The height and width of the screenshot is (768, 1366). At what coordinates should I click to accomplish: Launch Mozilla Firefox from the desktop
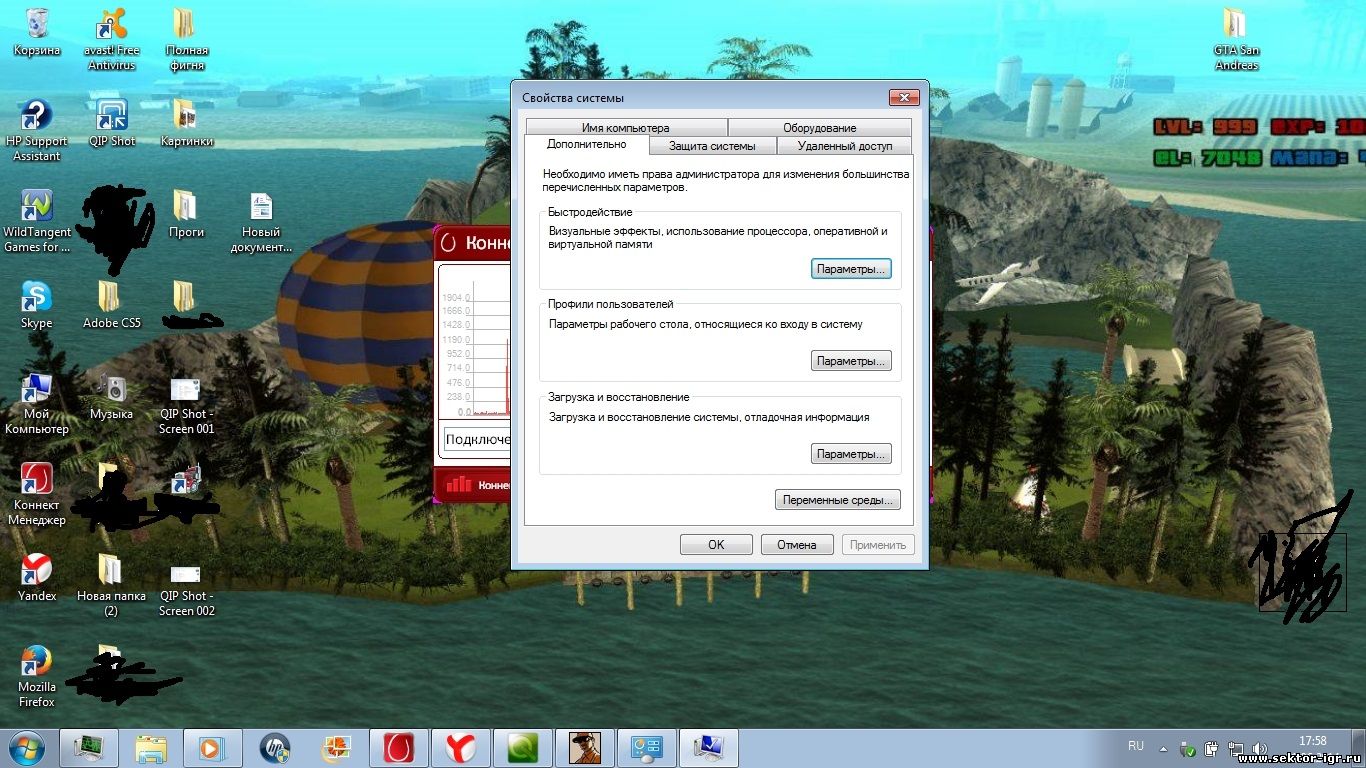[37, 676]
